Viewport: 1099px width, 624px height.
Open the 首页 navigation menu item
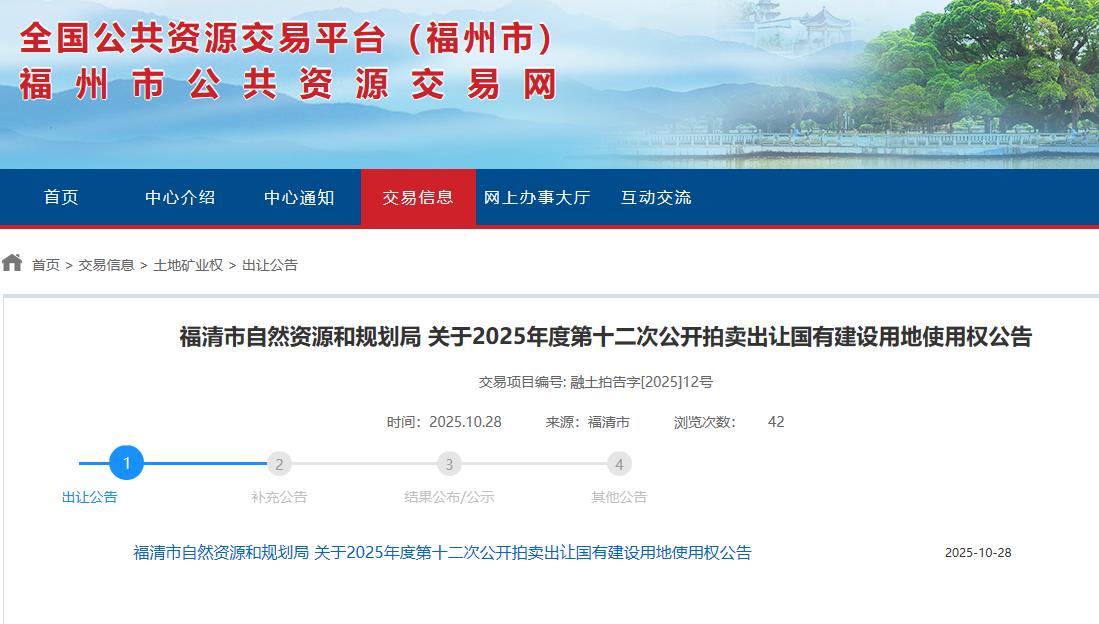(61, 197)
